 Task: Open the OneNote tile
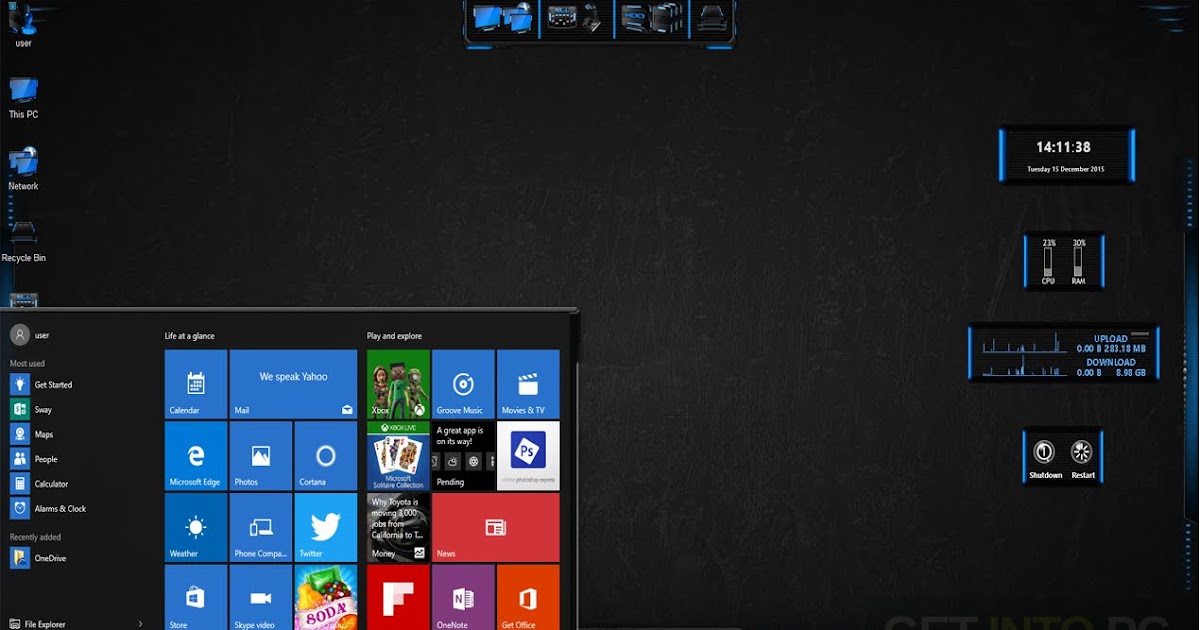tap(463, 597)
